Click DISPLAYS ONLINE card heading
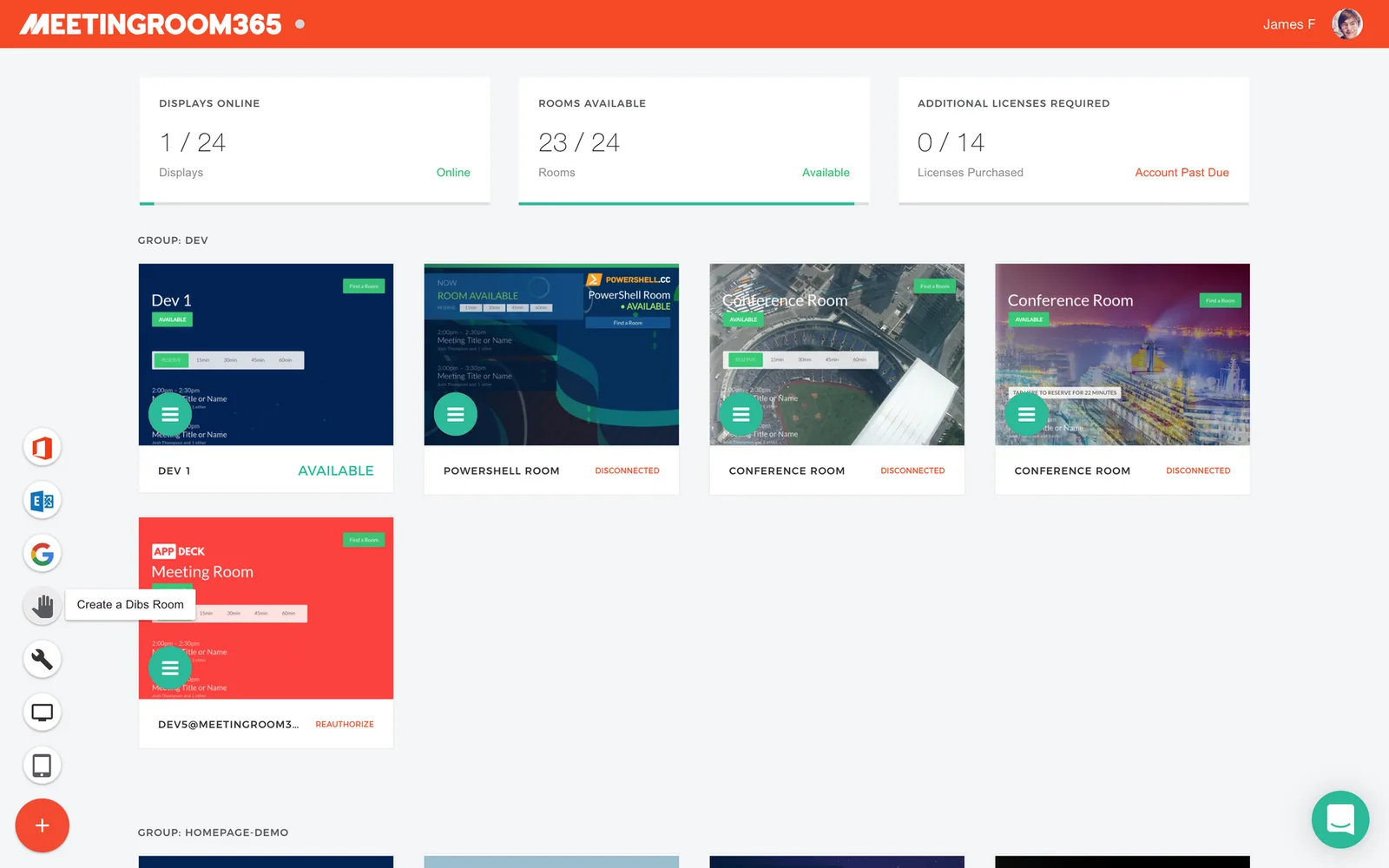Screen dimensions: 1389x868 coord(209,103)
